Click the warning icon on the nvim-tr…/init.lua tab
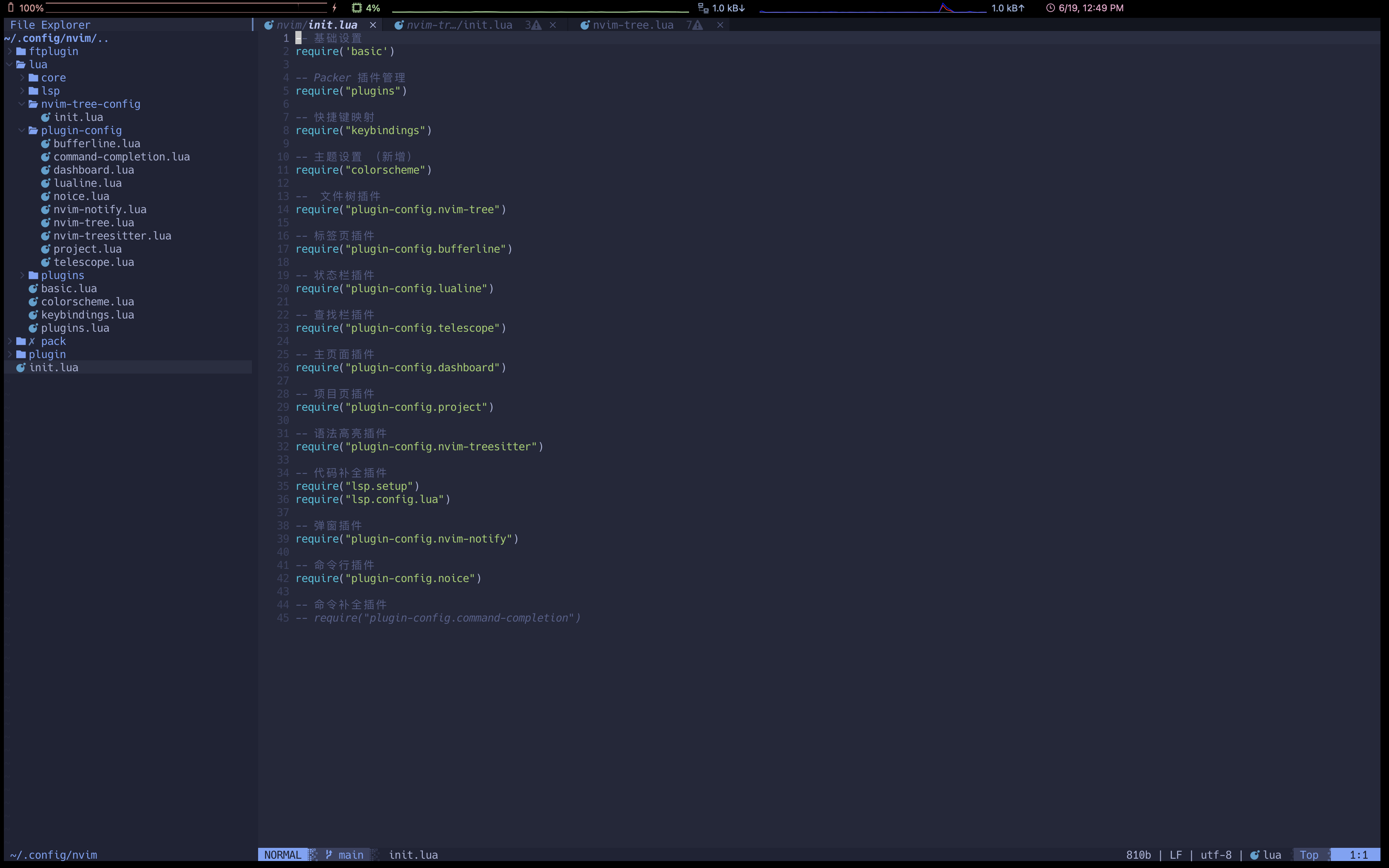Screen dimensions: 1389x868 537,25
